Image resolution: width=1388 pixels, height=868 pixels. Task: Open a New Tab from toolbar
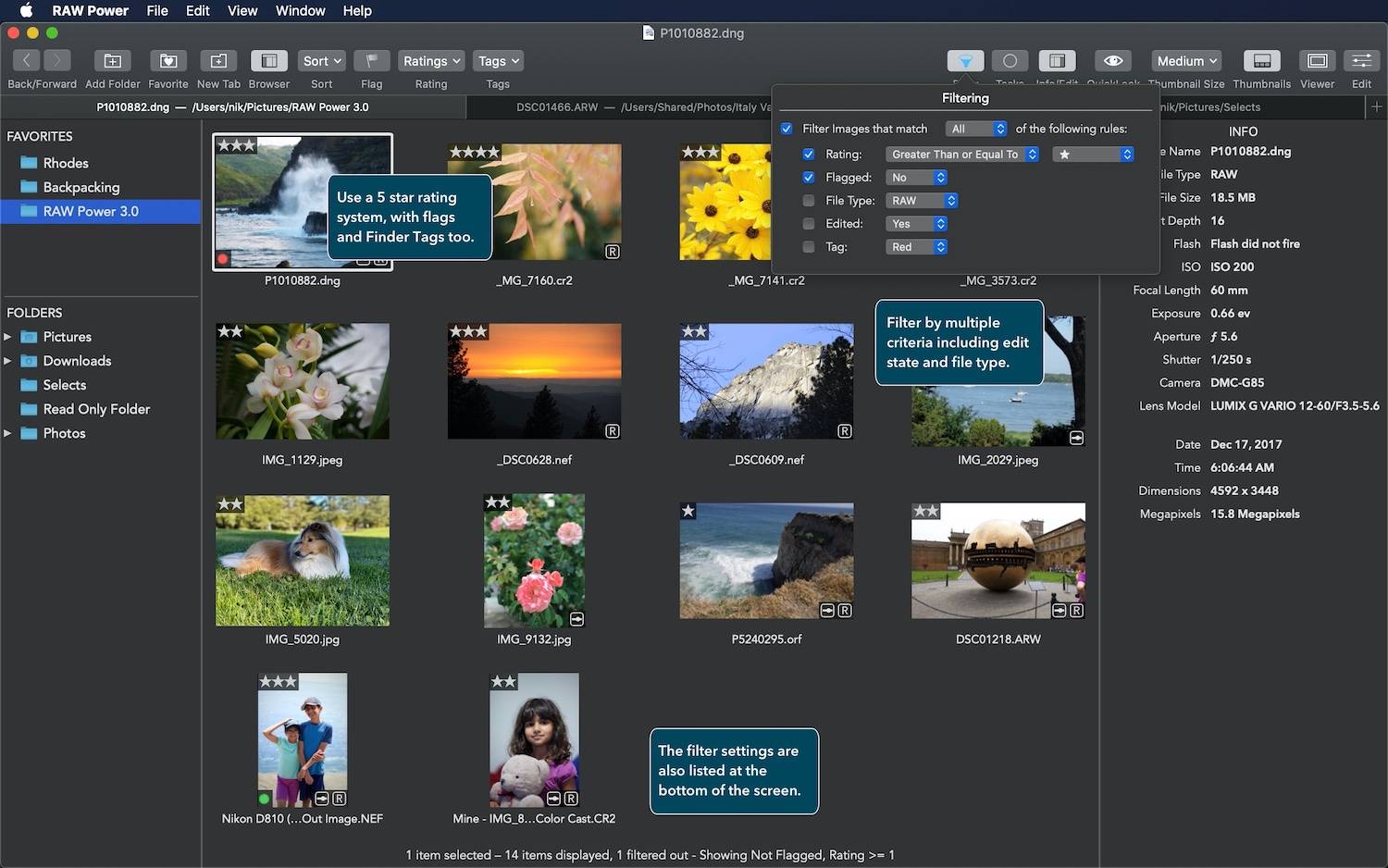(218, 60)
